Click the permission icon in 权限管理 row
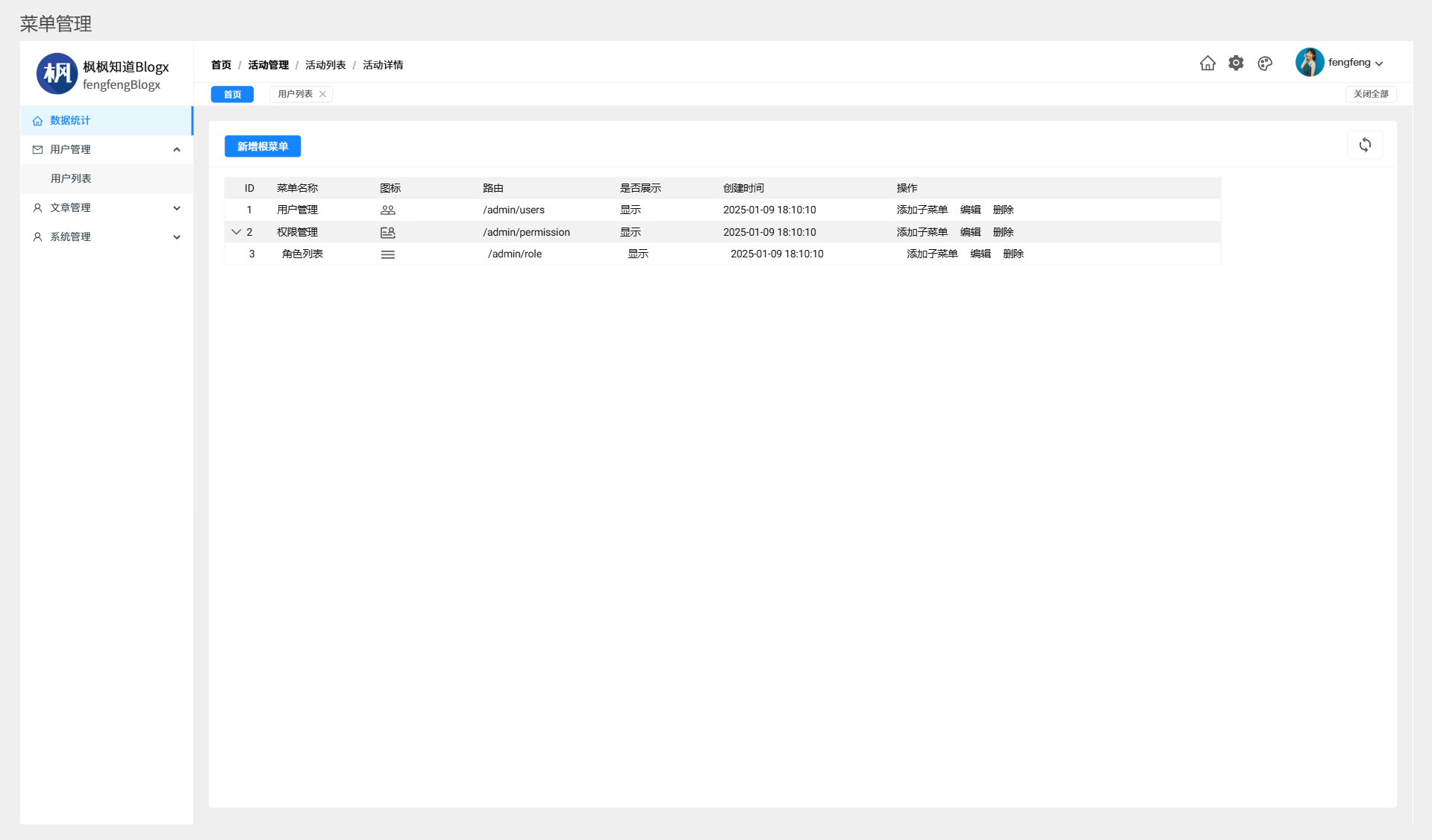1432x840 pixels. [387, 233]
